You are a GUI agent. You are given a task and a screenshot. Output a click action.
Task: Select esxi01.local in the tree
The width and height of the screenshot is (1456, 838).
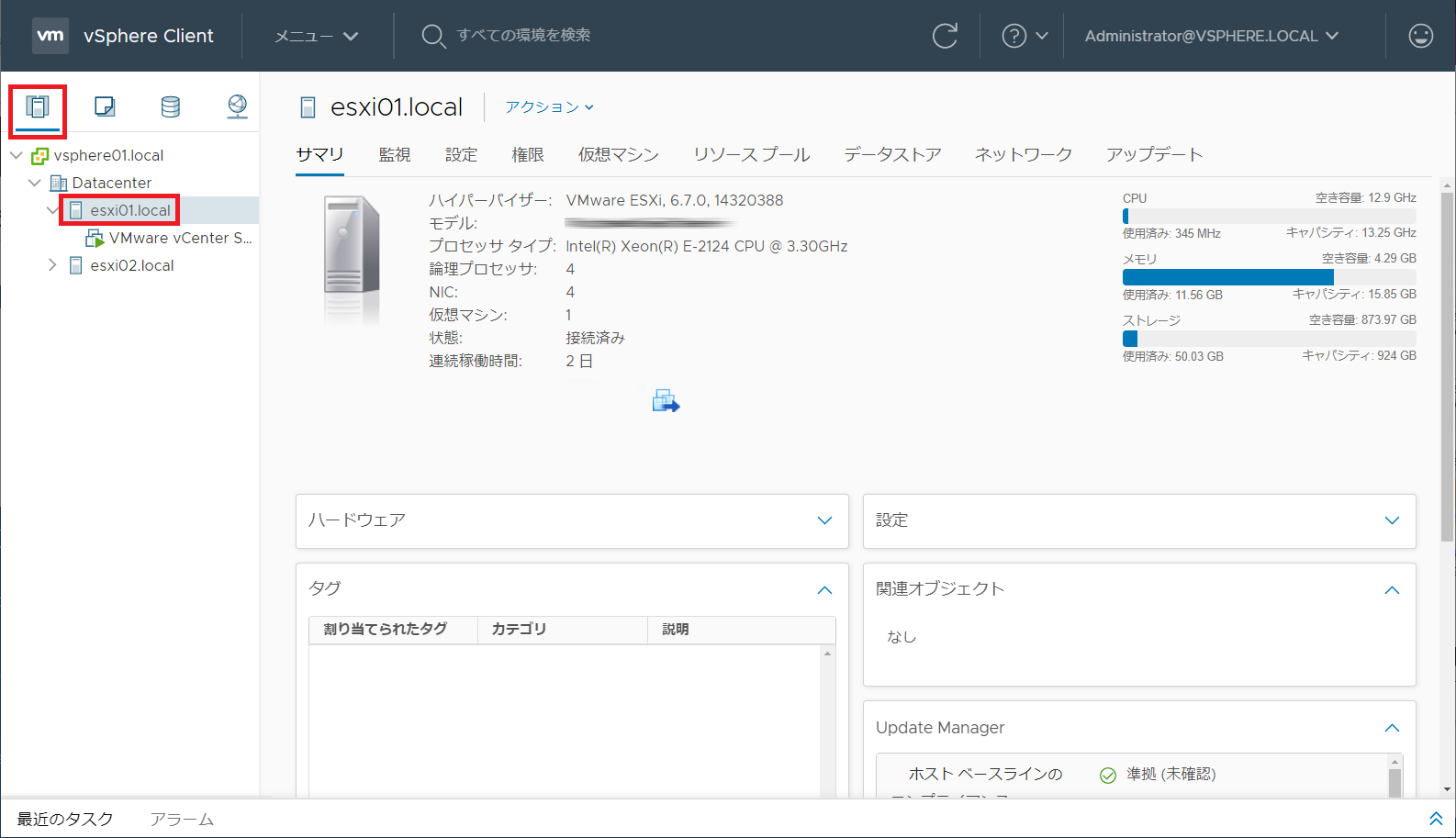[130, 210]
